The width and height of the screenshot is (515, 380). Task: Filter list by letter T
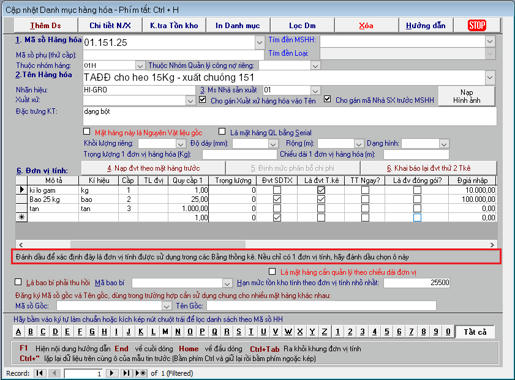(x=251, y=332)
